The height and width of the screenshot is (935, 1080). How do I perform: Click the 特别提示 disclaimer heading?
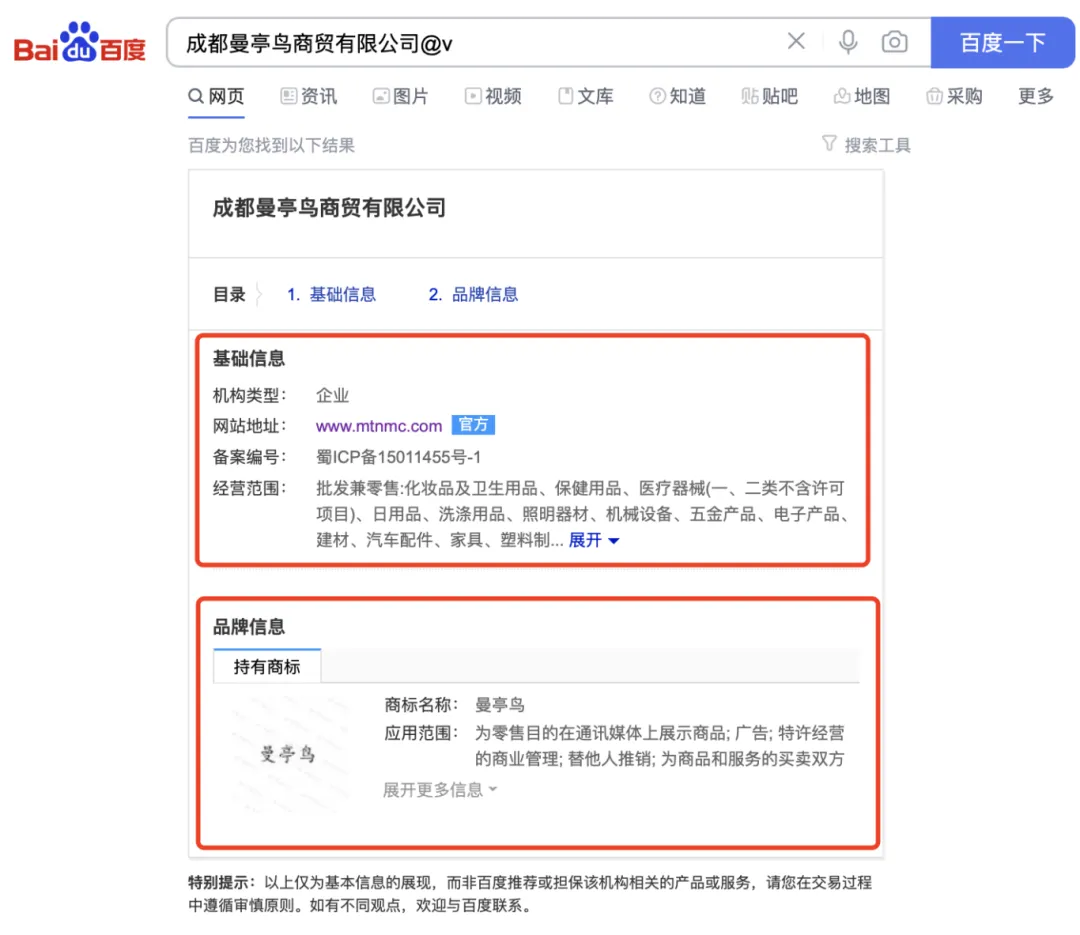click(x=222, y=883)
